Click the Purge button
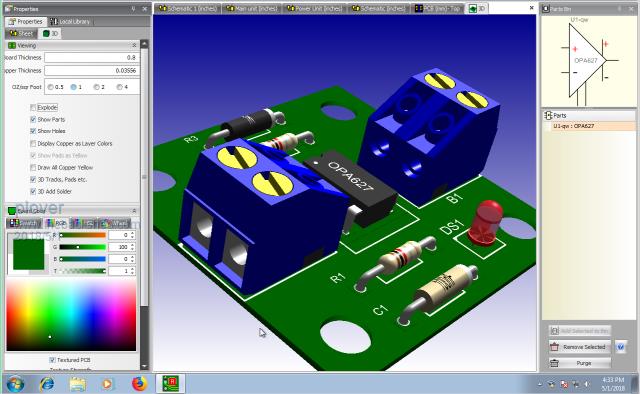Viewport: 640px width, 394px height. point(580,363)
